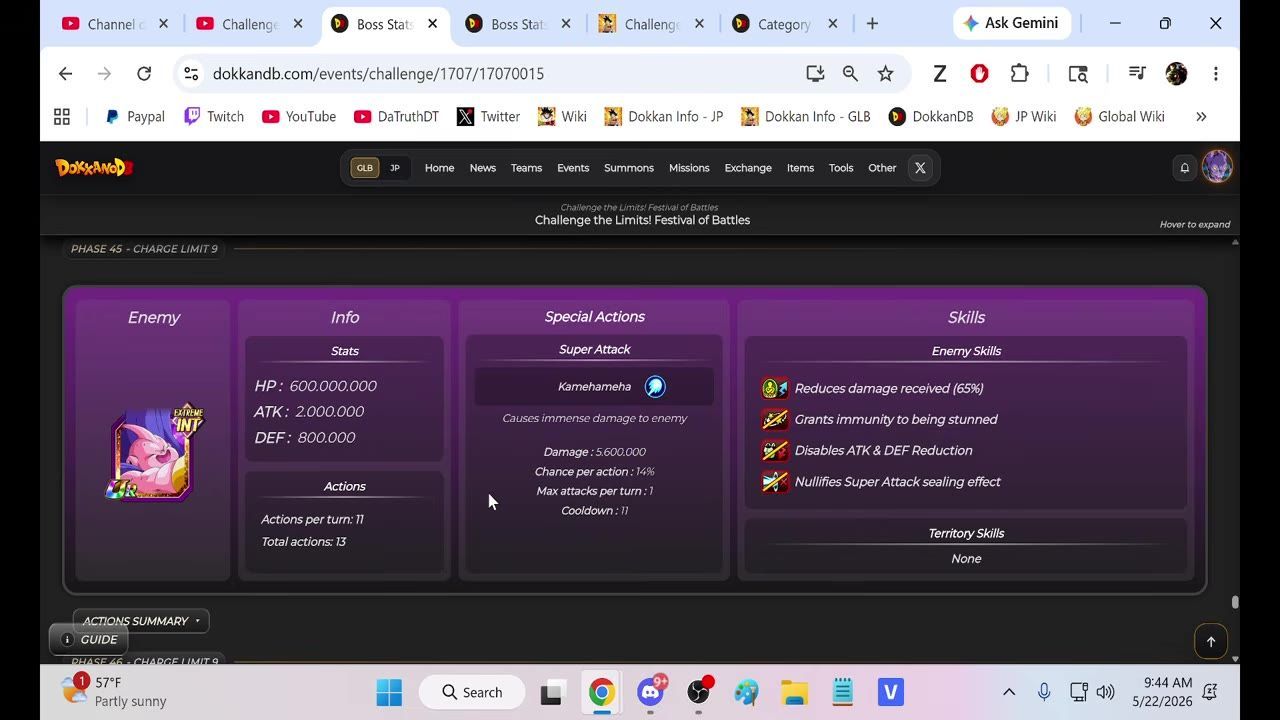Open the Events menu item
Viewport: 1280px width, 720px height.
[x=573, y=168]
